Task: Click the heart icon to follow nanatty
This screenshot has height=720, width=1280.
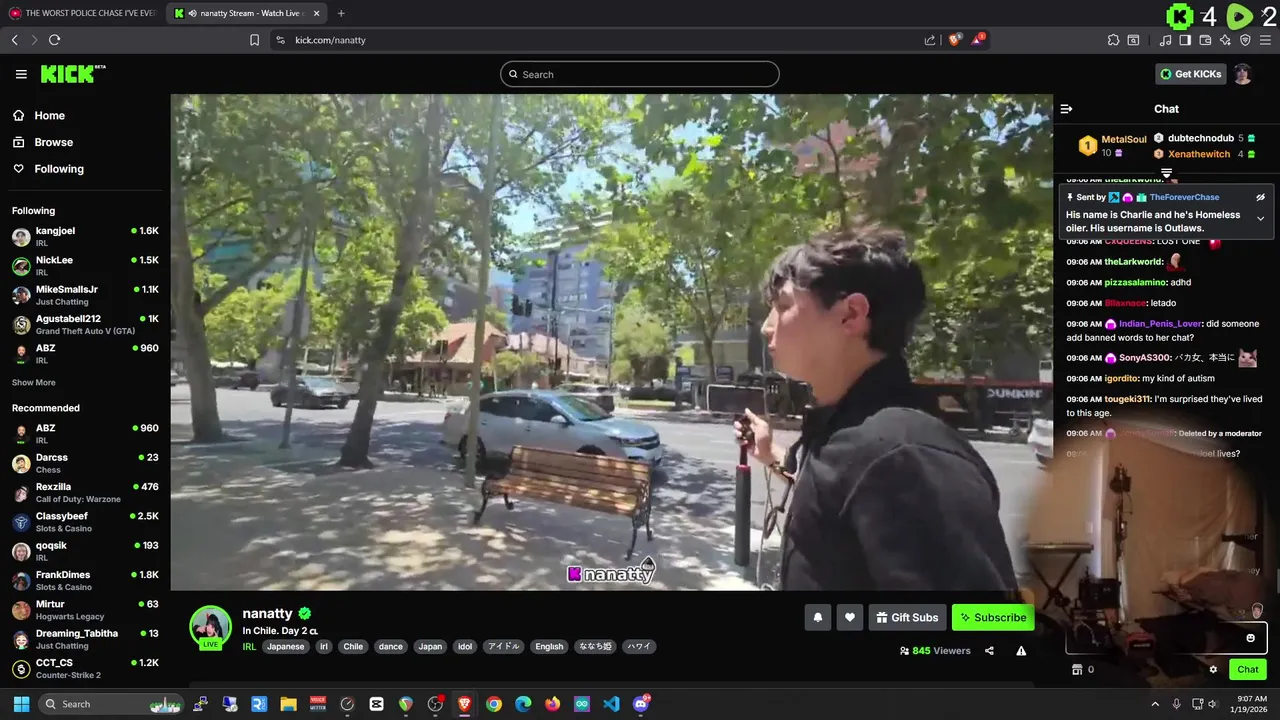Action: (x=849, y=617)
